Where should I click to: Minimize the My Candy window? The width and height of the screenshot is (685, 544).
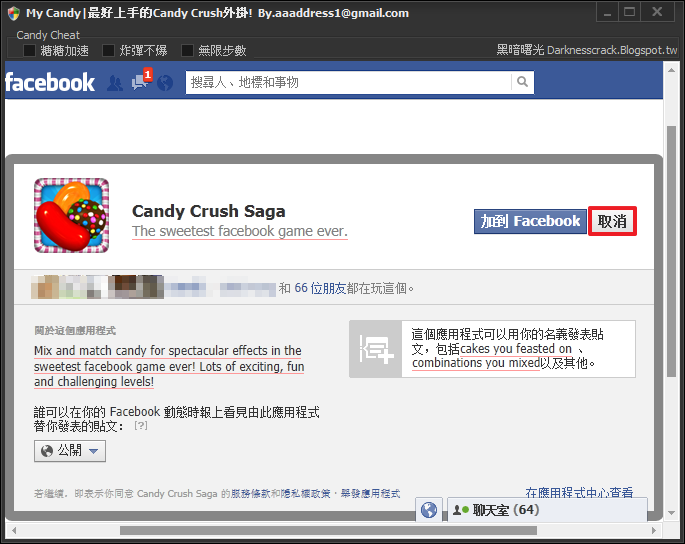point(607,13)
